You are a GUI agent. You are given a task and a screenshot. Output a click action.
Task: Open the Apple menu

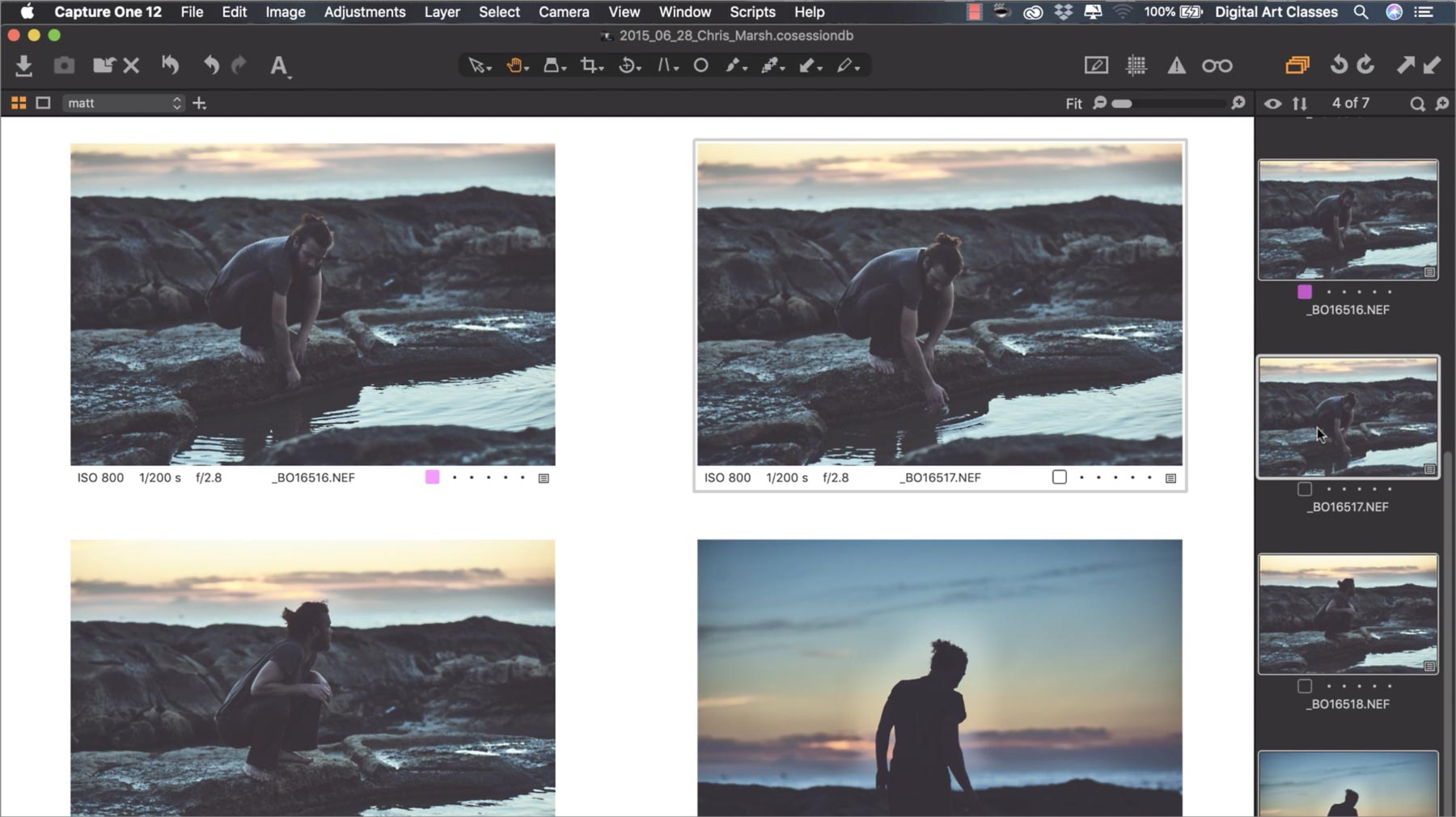28,12
